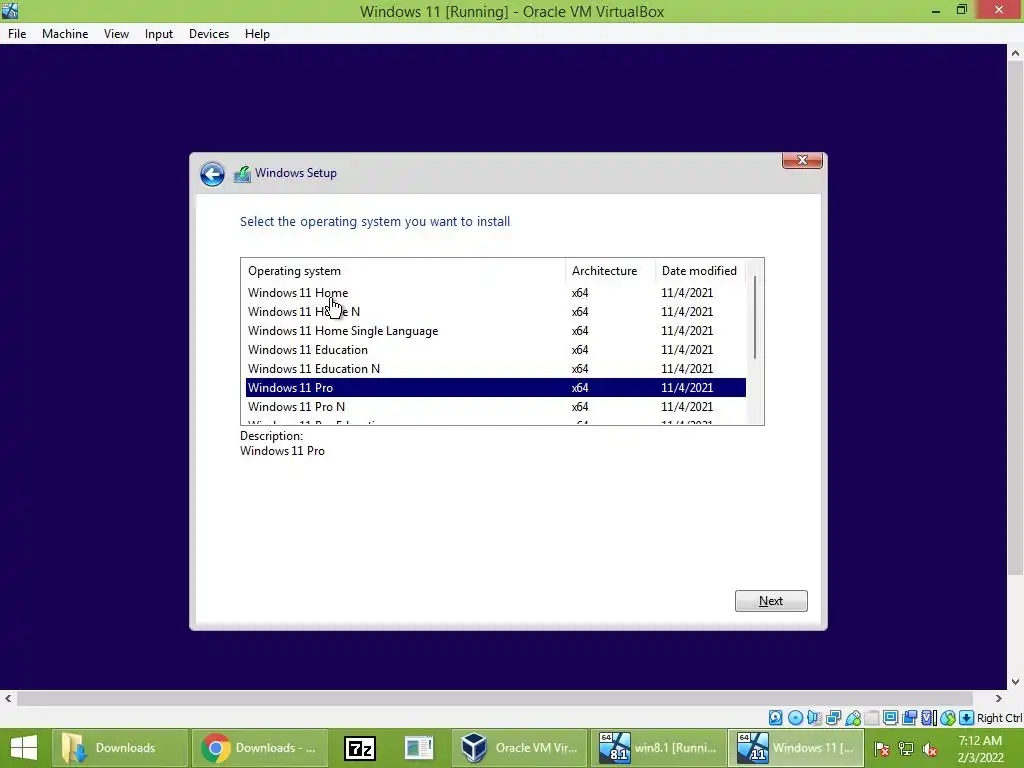The height and width of the screenshot is (768, 1024).
Task: Click the Next button
Action: tap(771, 601)
